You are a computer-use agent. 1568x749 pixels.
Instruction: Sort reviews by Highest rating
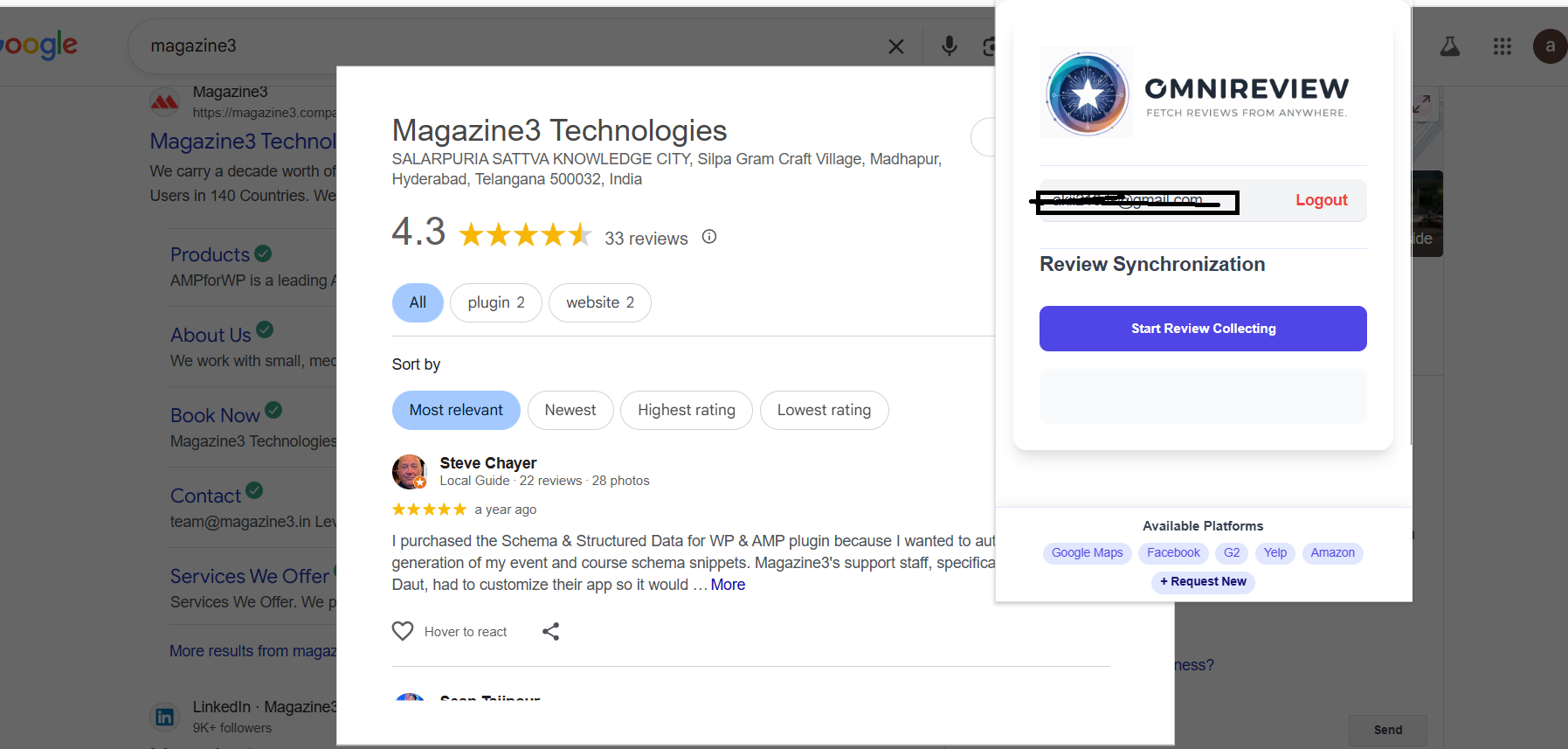(x=686, y=410)
